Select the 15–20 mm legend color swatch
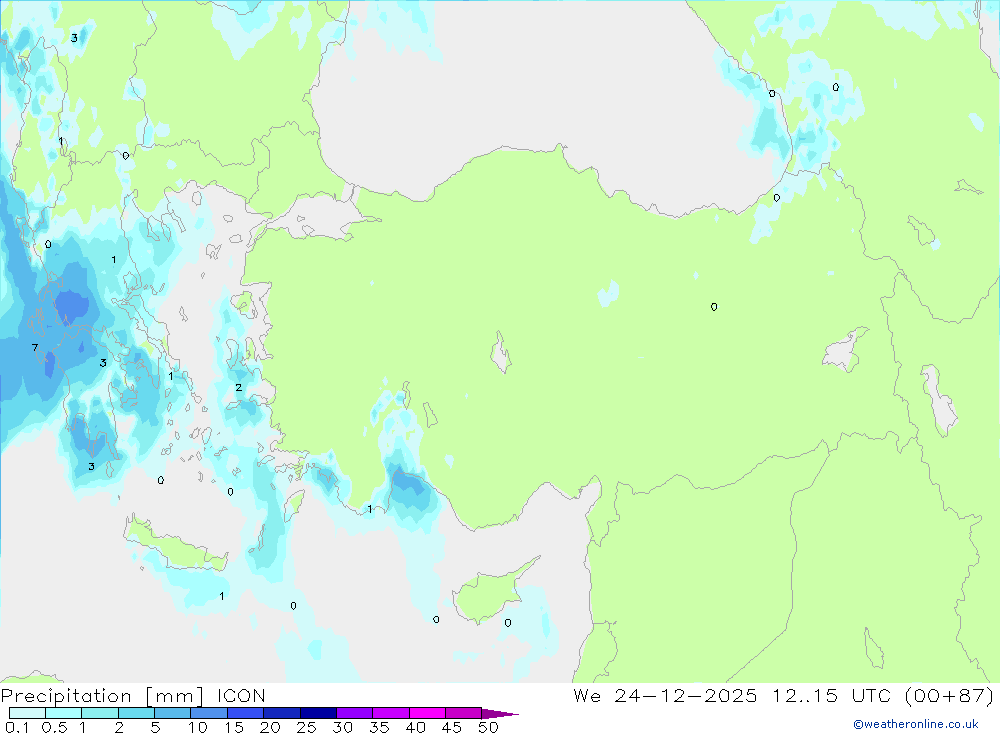Screen dimensions: 1000x733 pos(246,713)
